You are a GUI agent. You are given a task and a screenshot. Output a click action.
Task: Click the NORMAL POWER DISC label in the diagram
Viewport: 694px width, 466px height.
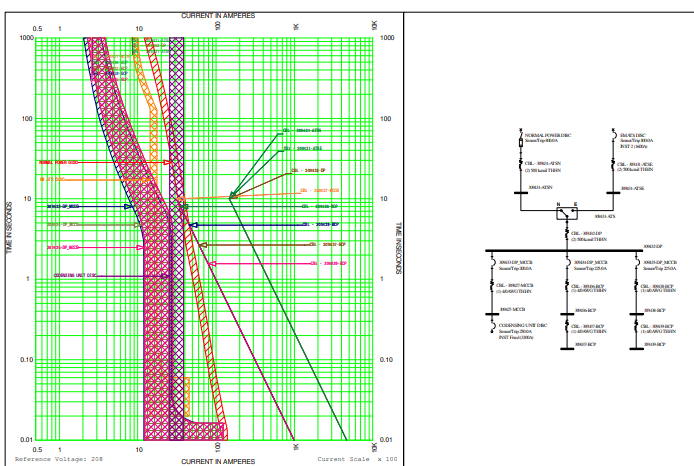coord(548,135)
